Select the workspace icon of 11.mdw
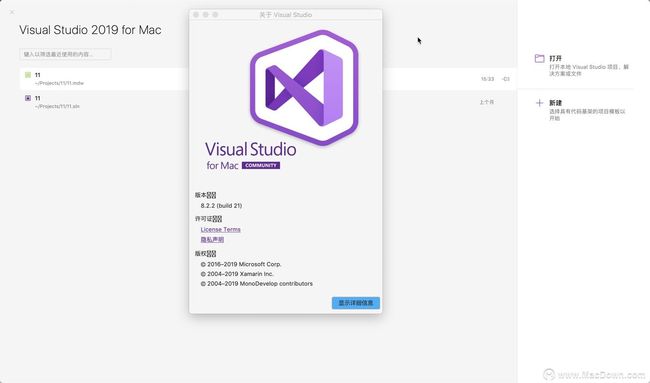 point(28,75)
